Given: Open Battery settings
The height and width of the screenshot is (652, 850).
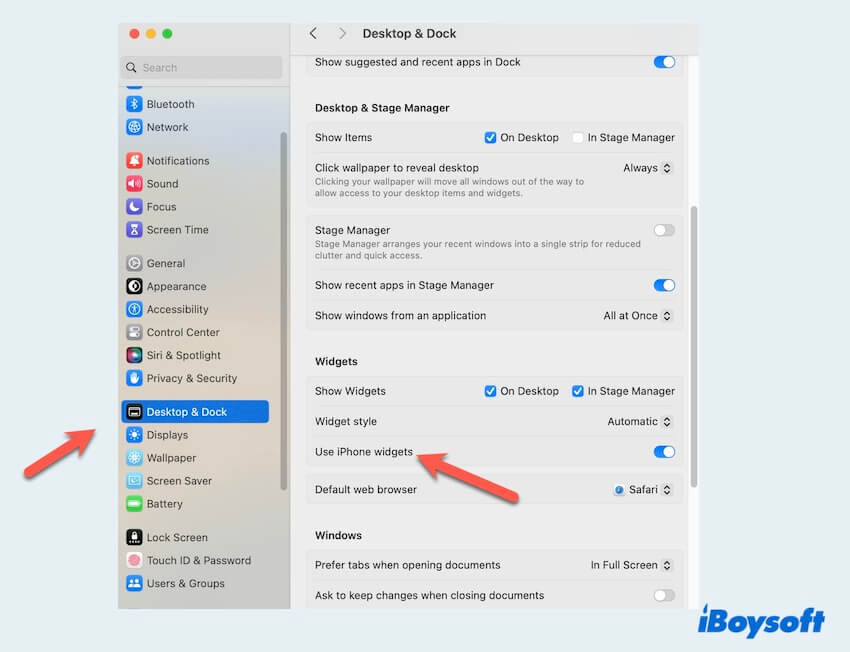Looking at the screenshot, I should 165,504.
